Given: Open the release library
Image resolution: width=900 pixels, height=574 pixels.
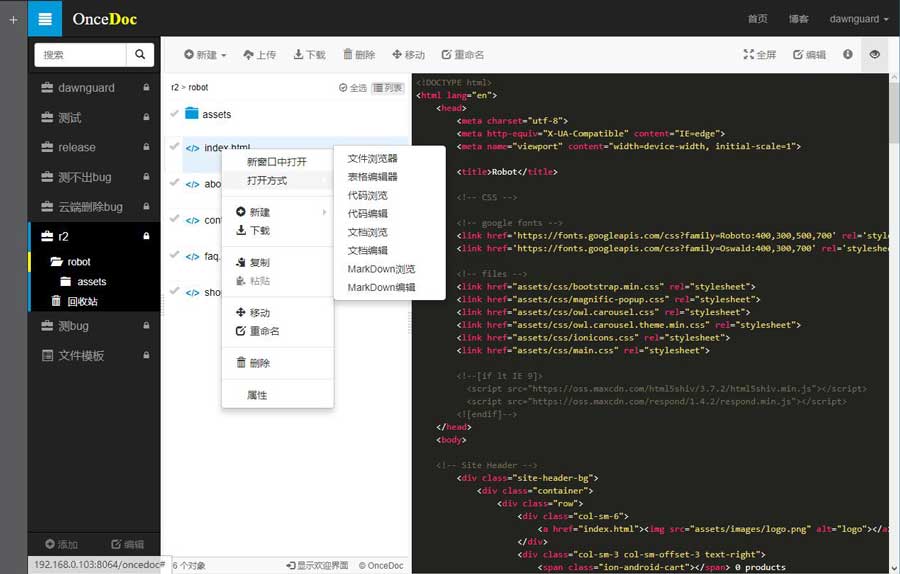Looking at the screenshot, I should click(x=76, y=147).
